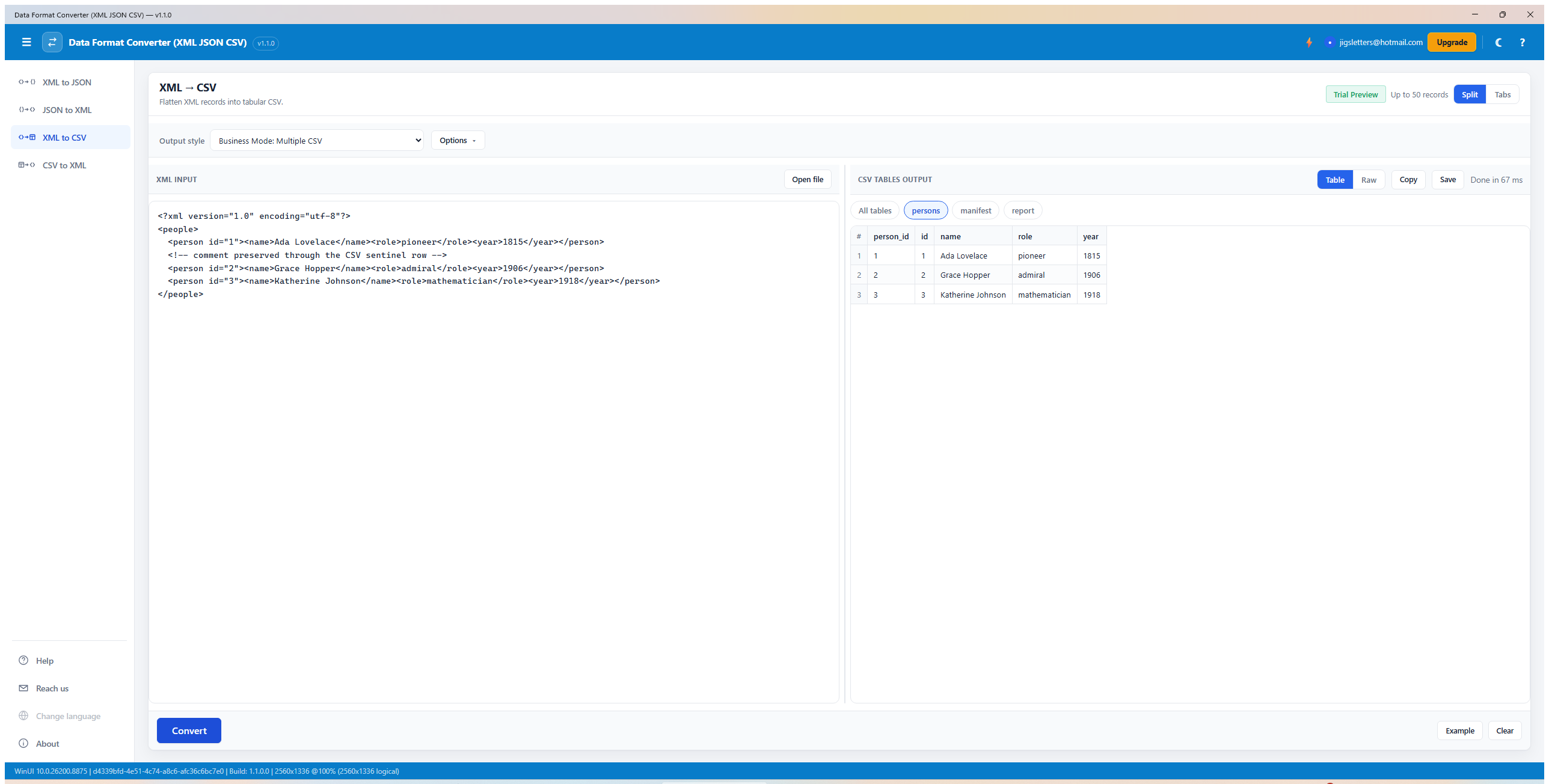
Task: Click the v1.1.0 version badge
Action: point(266,43)
